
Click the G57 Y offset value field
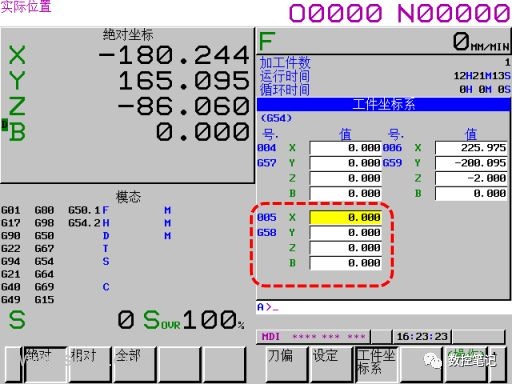click(x=345, y=163)
